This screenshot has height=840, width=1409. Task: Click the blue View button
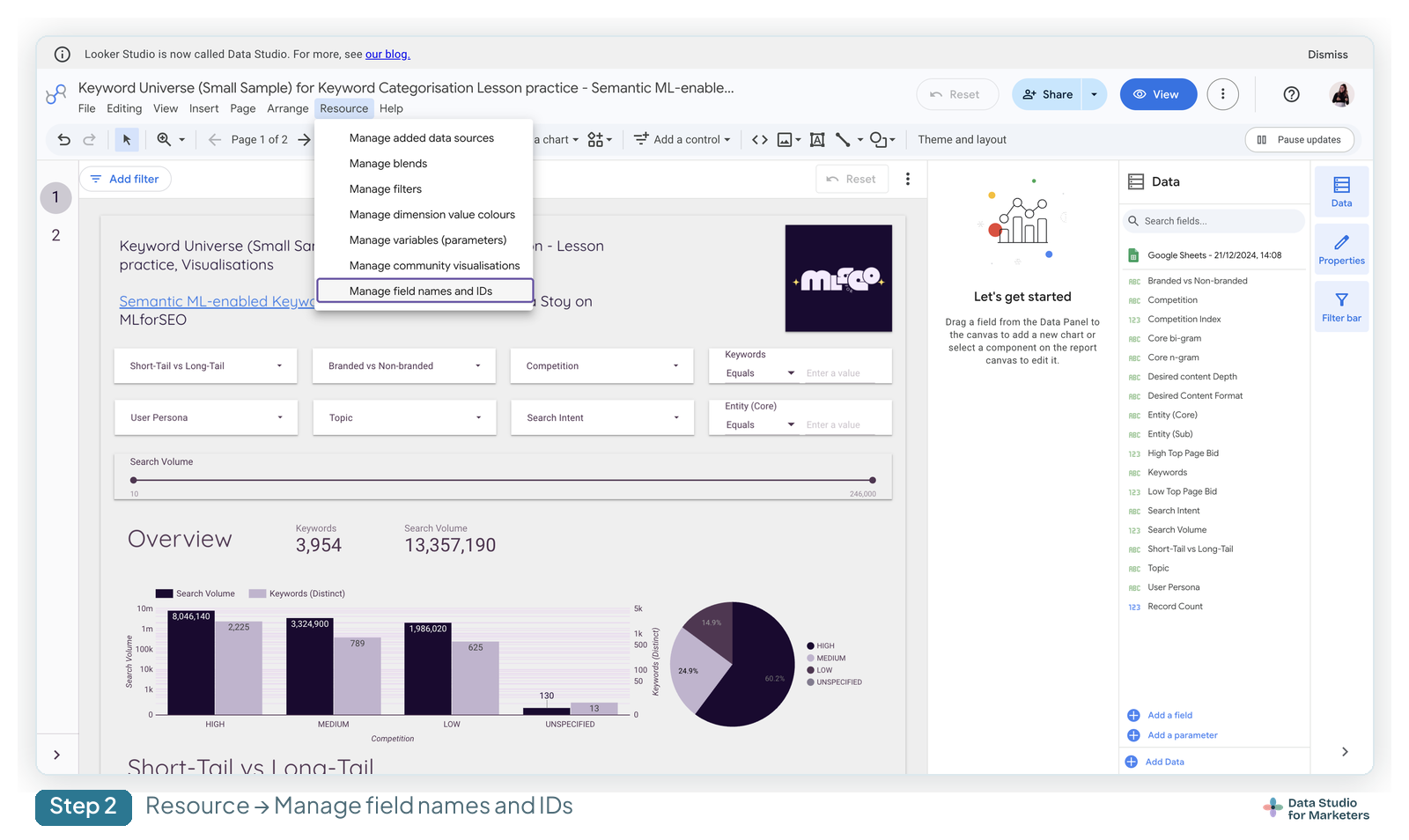point(1158,94)
